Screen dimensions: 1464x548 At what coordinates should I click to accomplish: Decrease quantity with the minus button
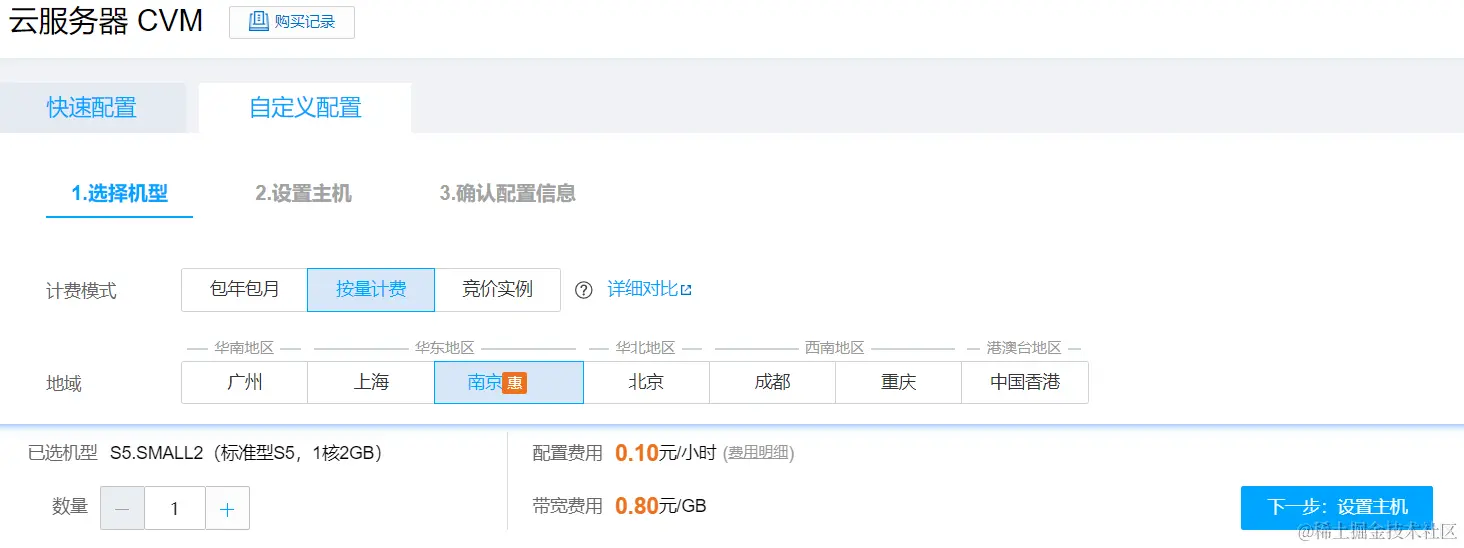[x=122, y=509]
